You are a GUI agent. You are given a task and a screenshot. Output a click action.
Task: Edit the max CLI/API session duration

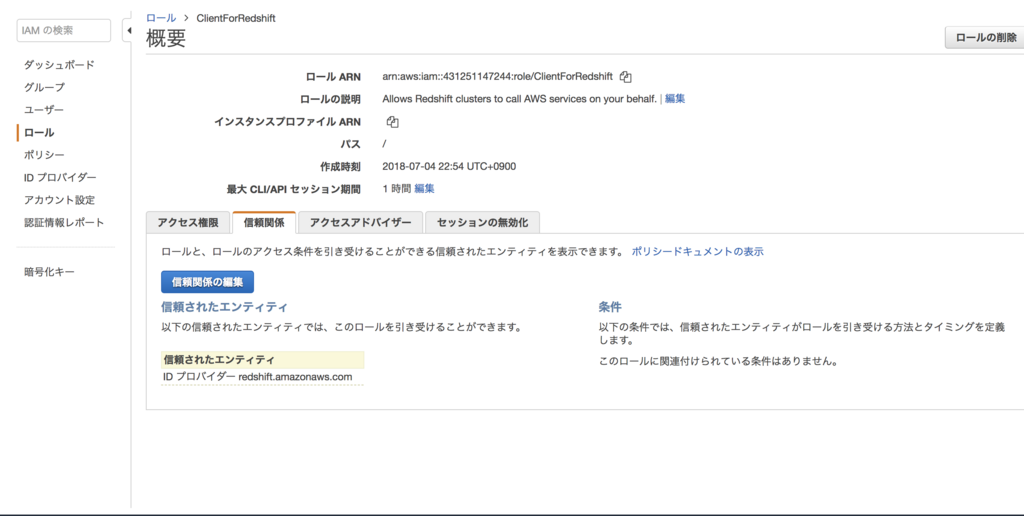click(424, 189)
